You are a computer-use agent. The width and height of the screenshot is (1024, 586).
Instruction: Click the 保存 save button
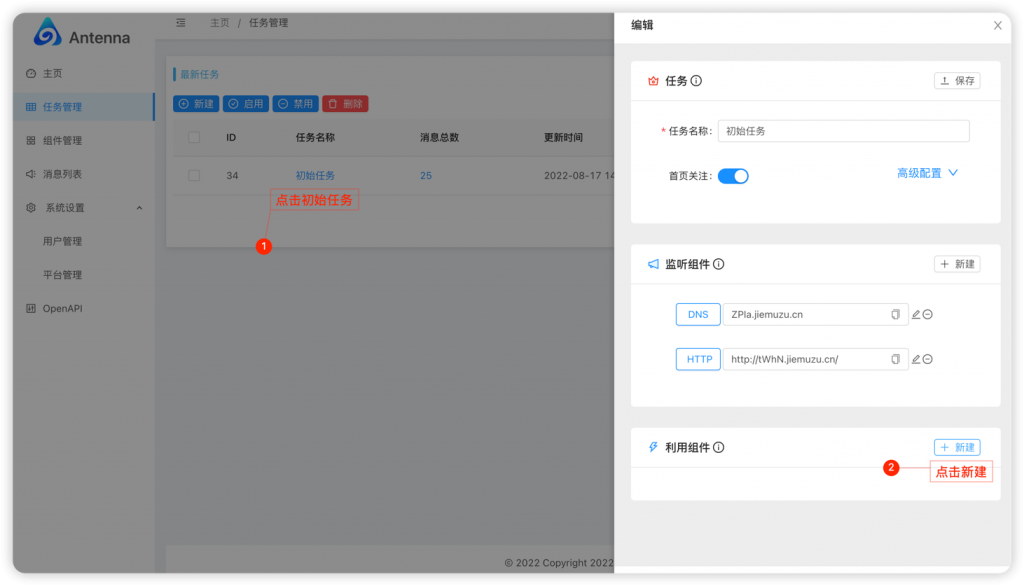pos(956,81)
